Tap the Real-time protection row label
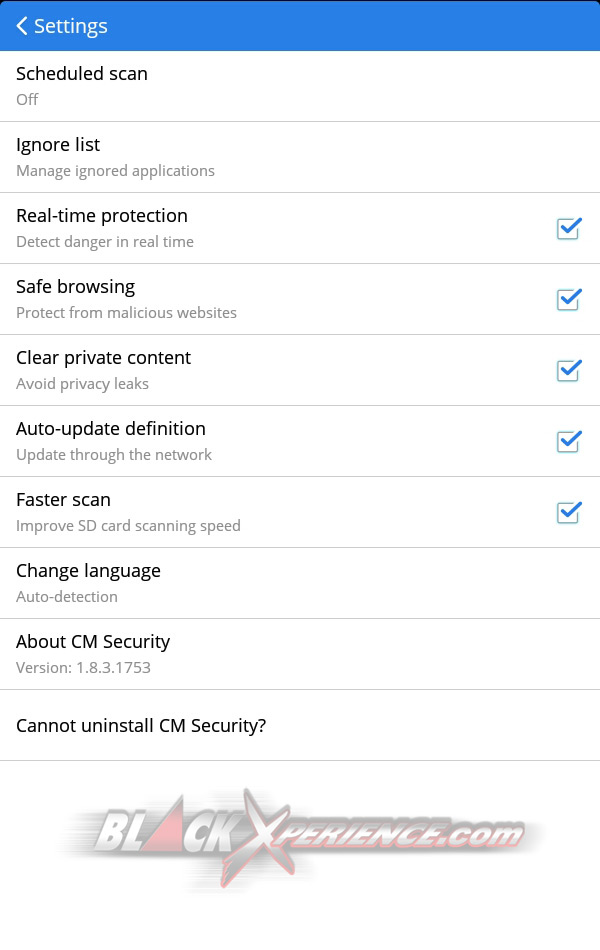 pos(102,216)
